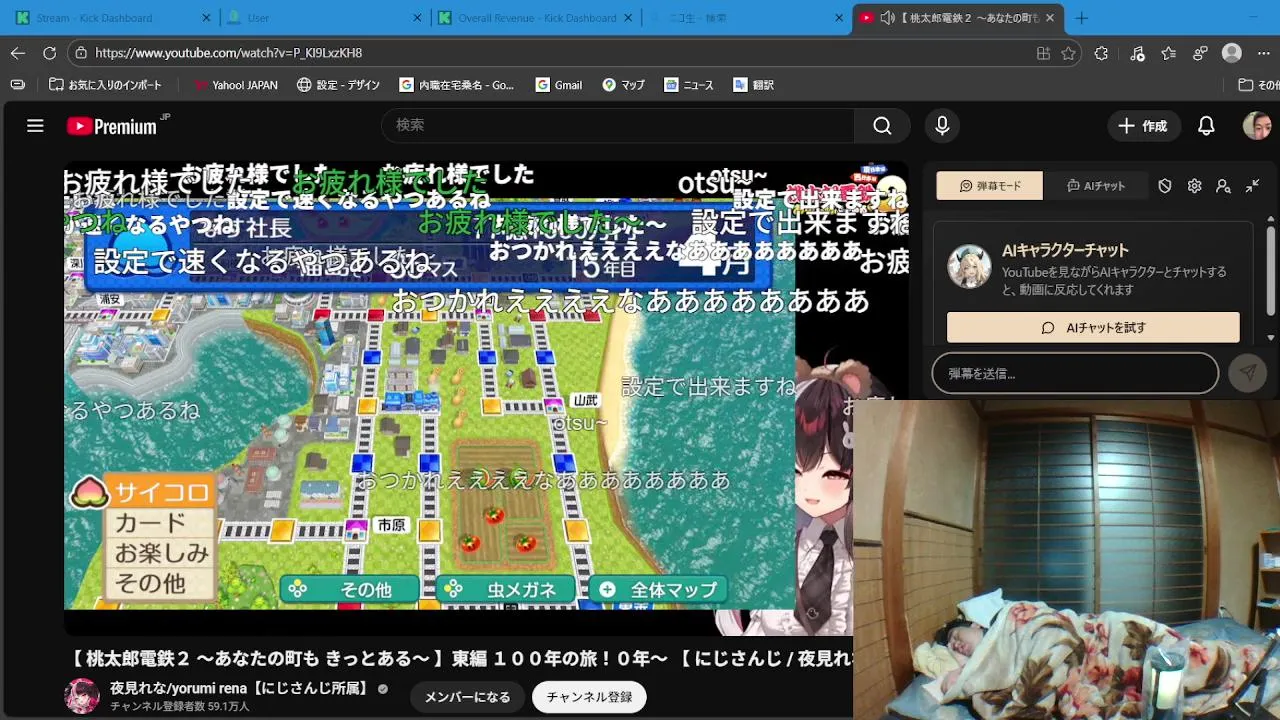Viewport: 1280px width, 720px height.
Task: Click the channel avatar of 夜見れな
Action: (82, 696)
